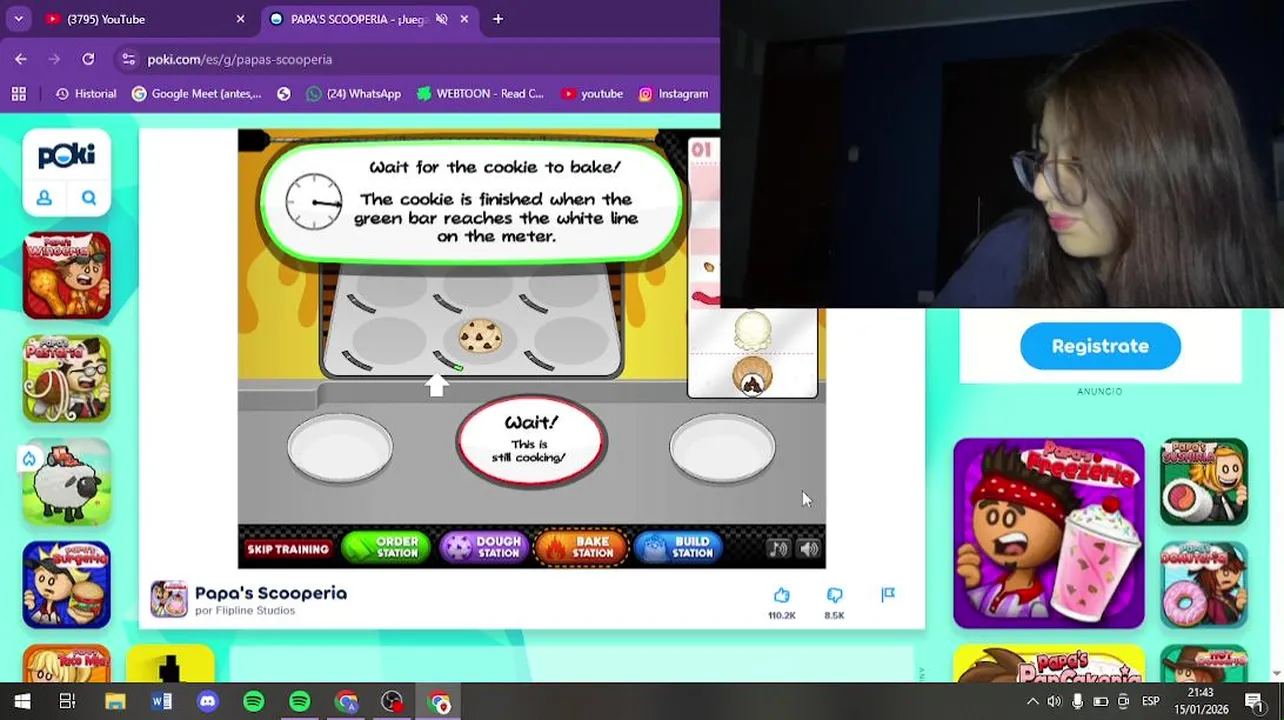Image resolution: width=1284 pixels, height=720 pixels.
Task: Open the Poki home logo
Action: click(66, 155)
